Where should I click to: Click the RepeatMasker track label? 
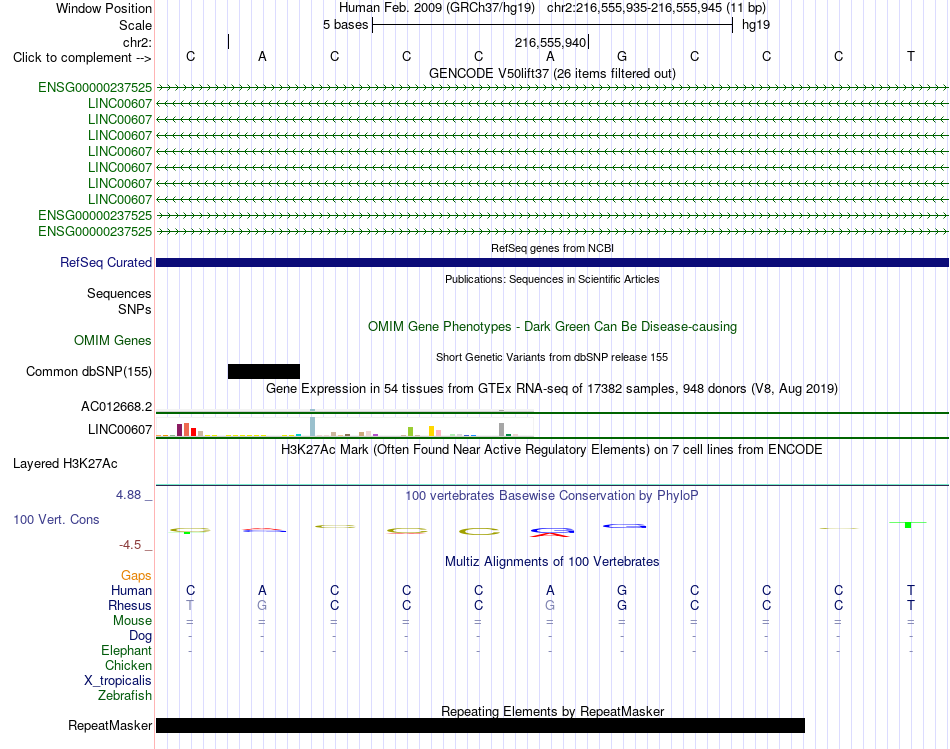[x=110, y=725]
